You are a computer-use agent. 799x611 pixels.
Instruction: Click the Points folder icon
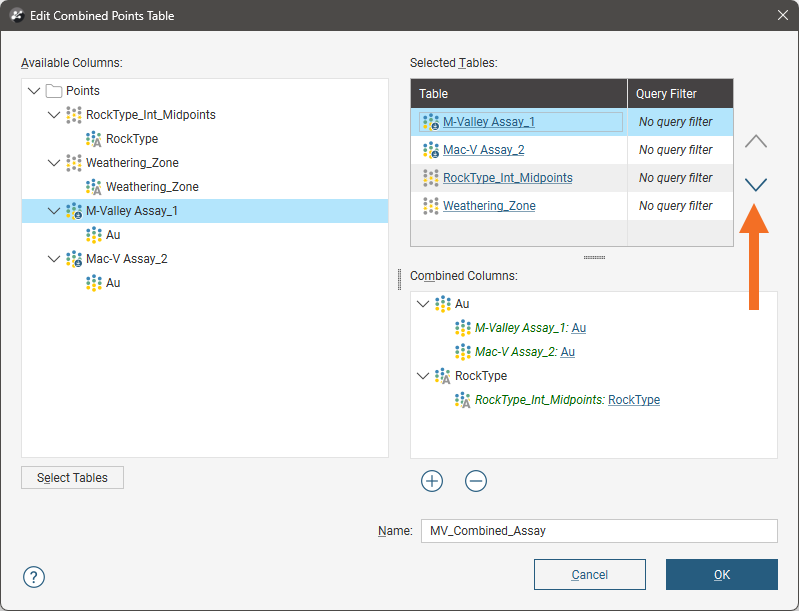click(x=54, y=91)
